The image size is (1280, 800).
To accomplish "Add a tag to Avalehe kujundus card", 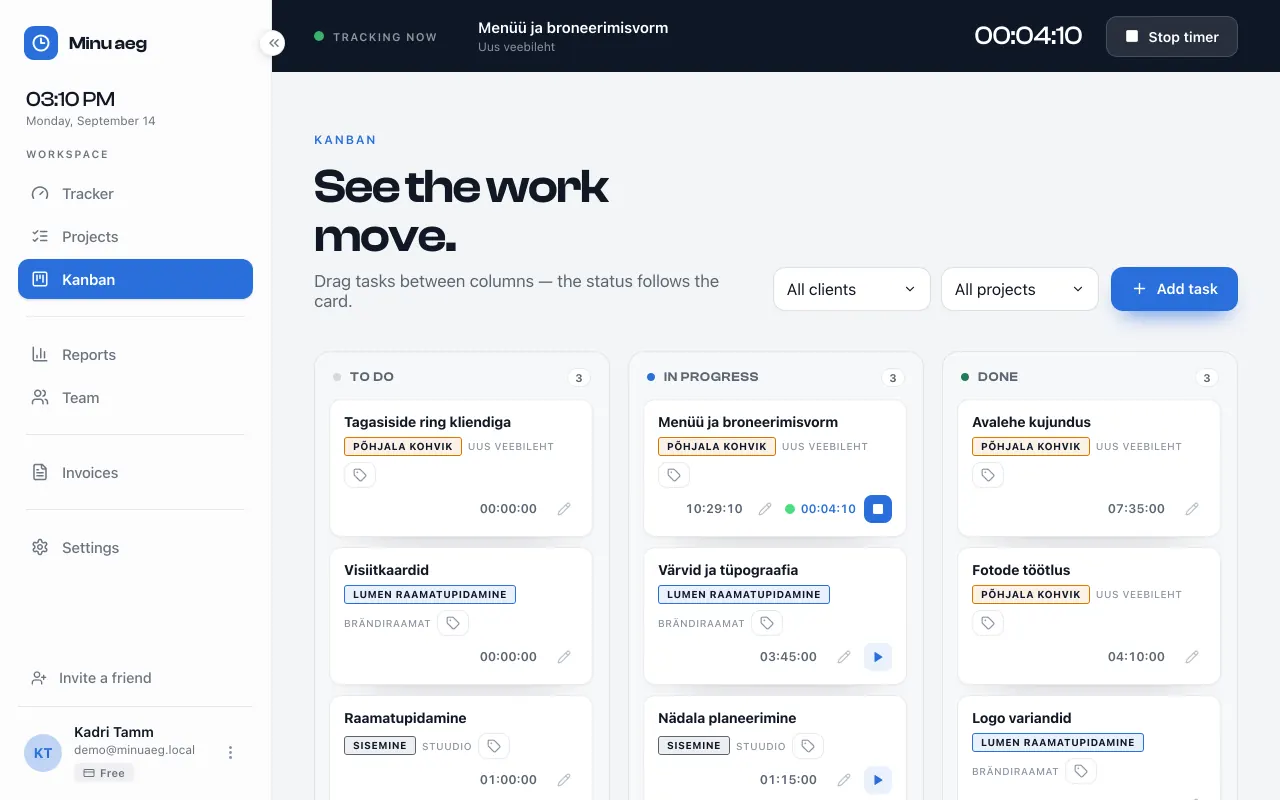I will (988, 475).
